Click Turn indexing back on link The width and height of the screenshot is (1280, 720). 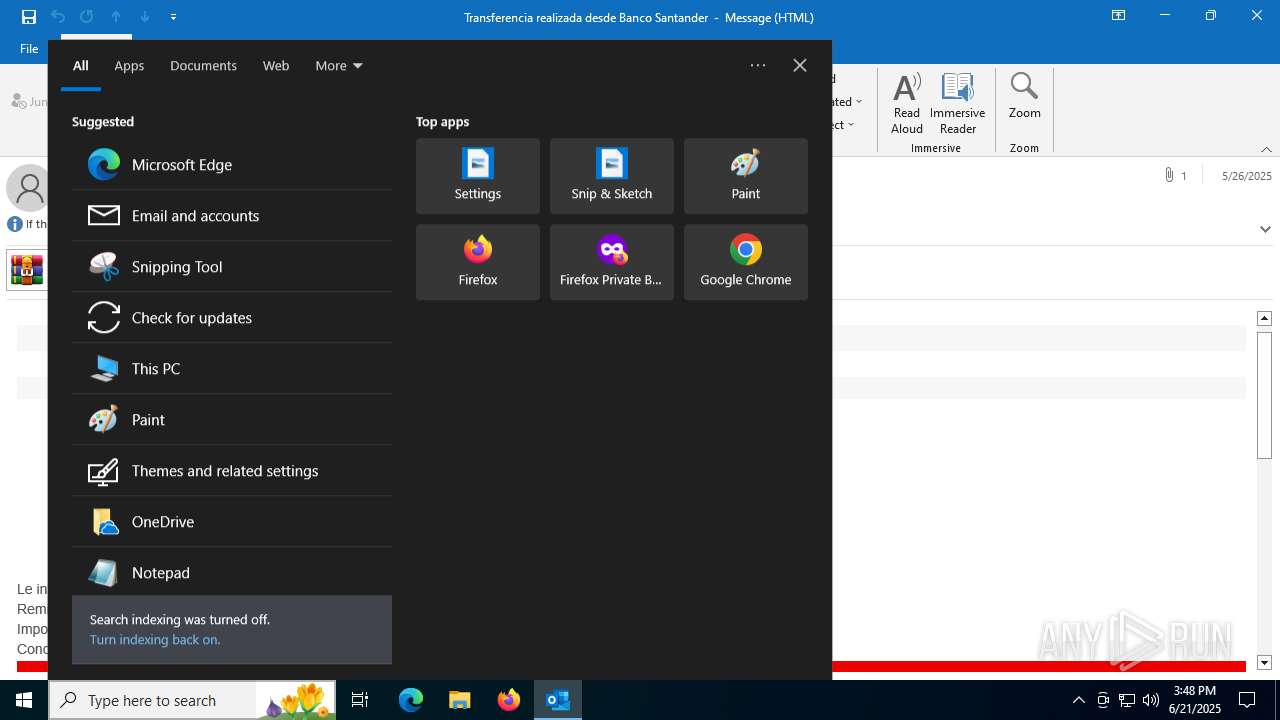click(155, 640)
